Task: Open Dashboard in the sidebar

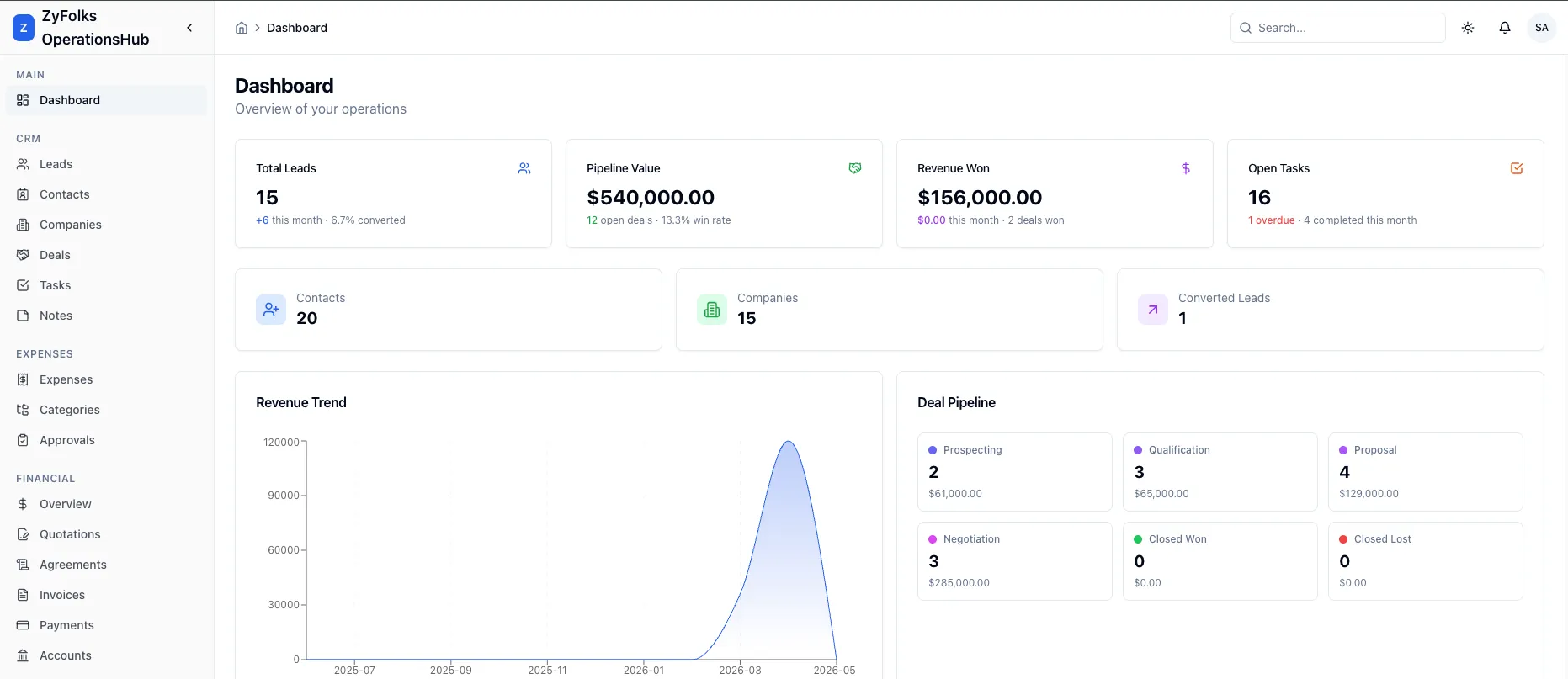Action: (x=107, y=100)
